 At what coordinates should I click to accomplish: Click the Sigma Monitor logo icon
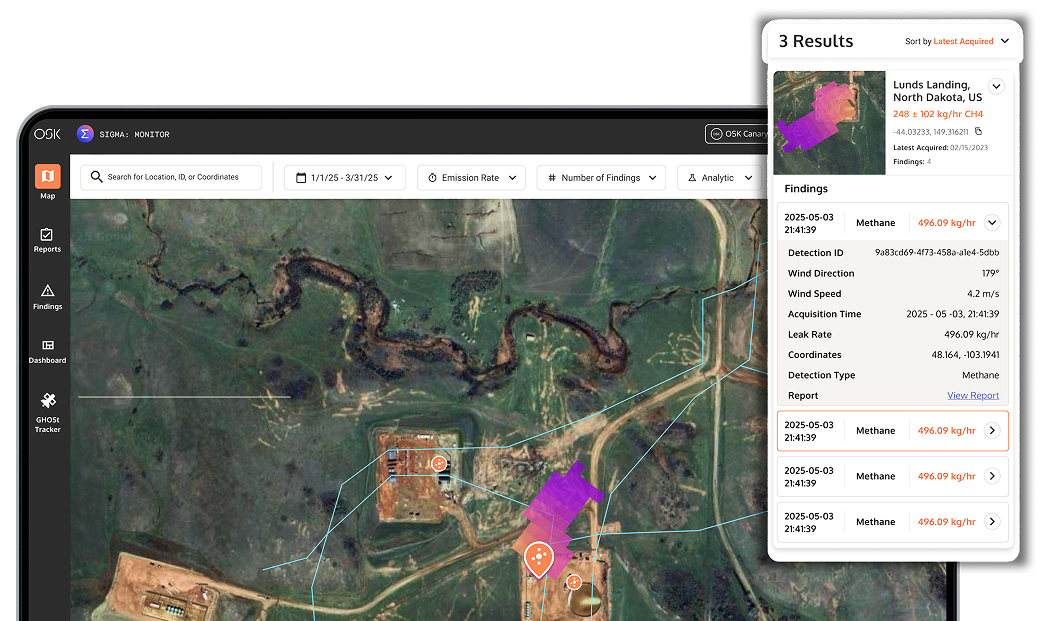pyautogui.click(x=85, y=134)
